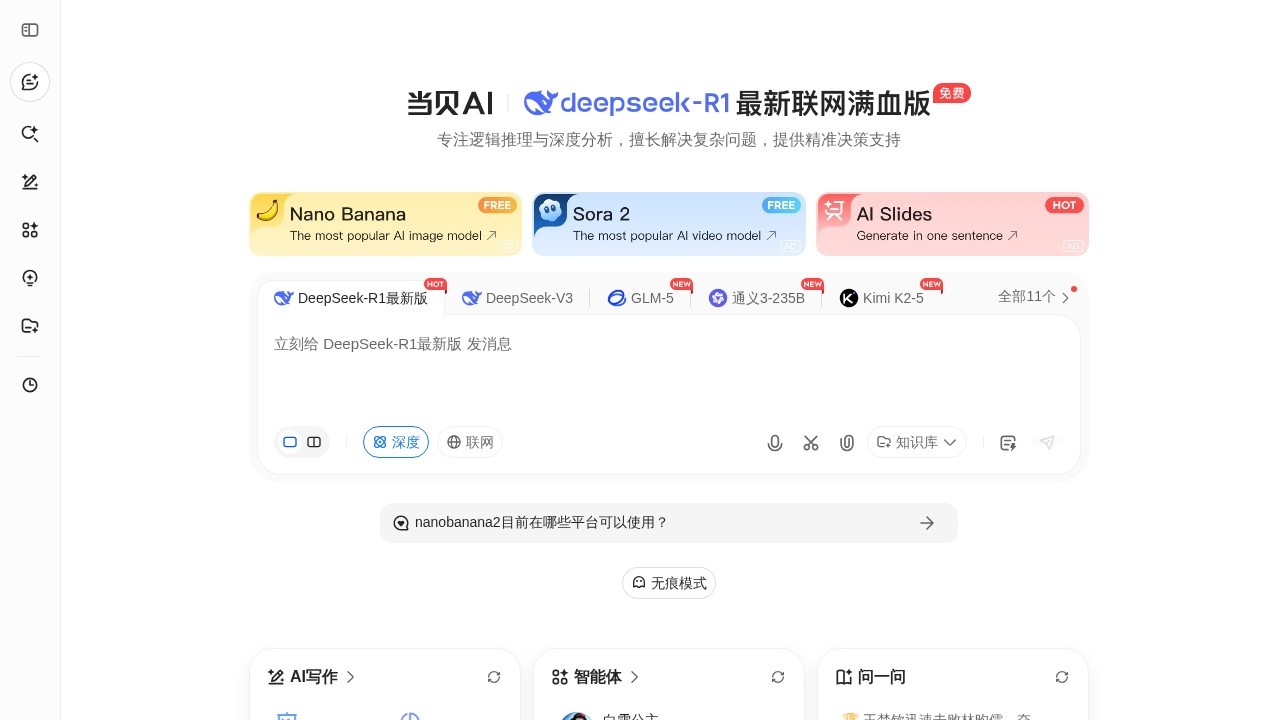This screenshot has height=720, width=1280.
Task: Open history clock icon in sidebar
Action: pos(30,385)
